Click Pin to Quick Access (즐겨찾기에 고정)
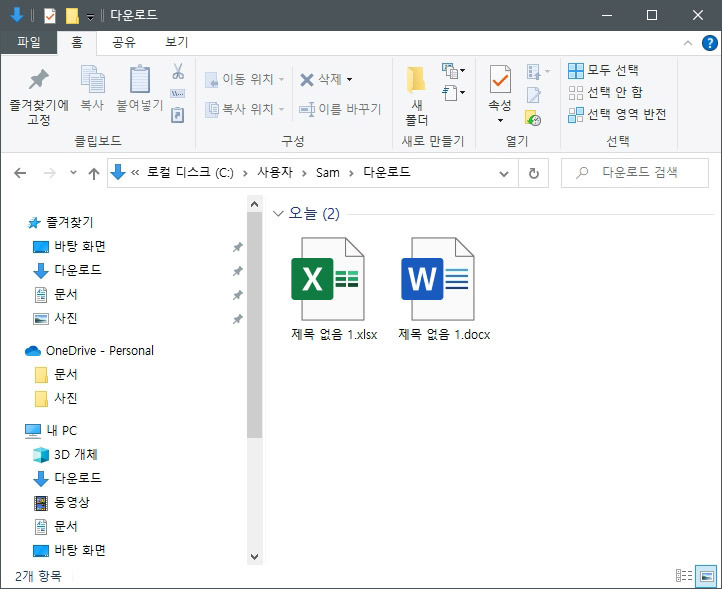This screenshot has height=589, width=722. pyautogui.click(x=39, y=96)
